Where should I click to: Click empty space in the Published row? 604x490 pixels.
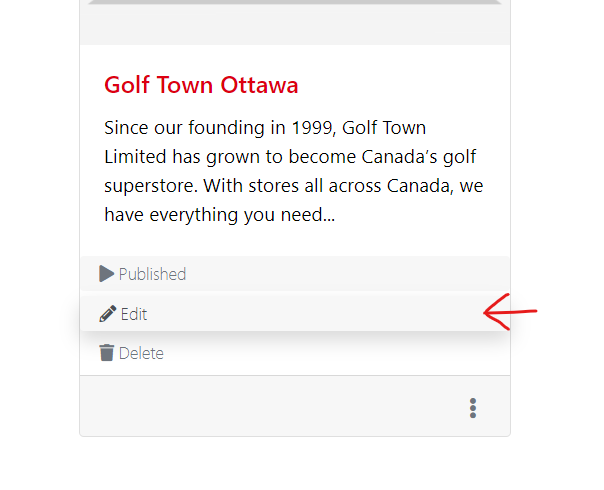(347, 274)
